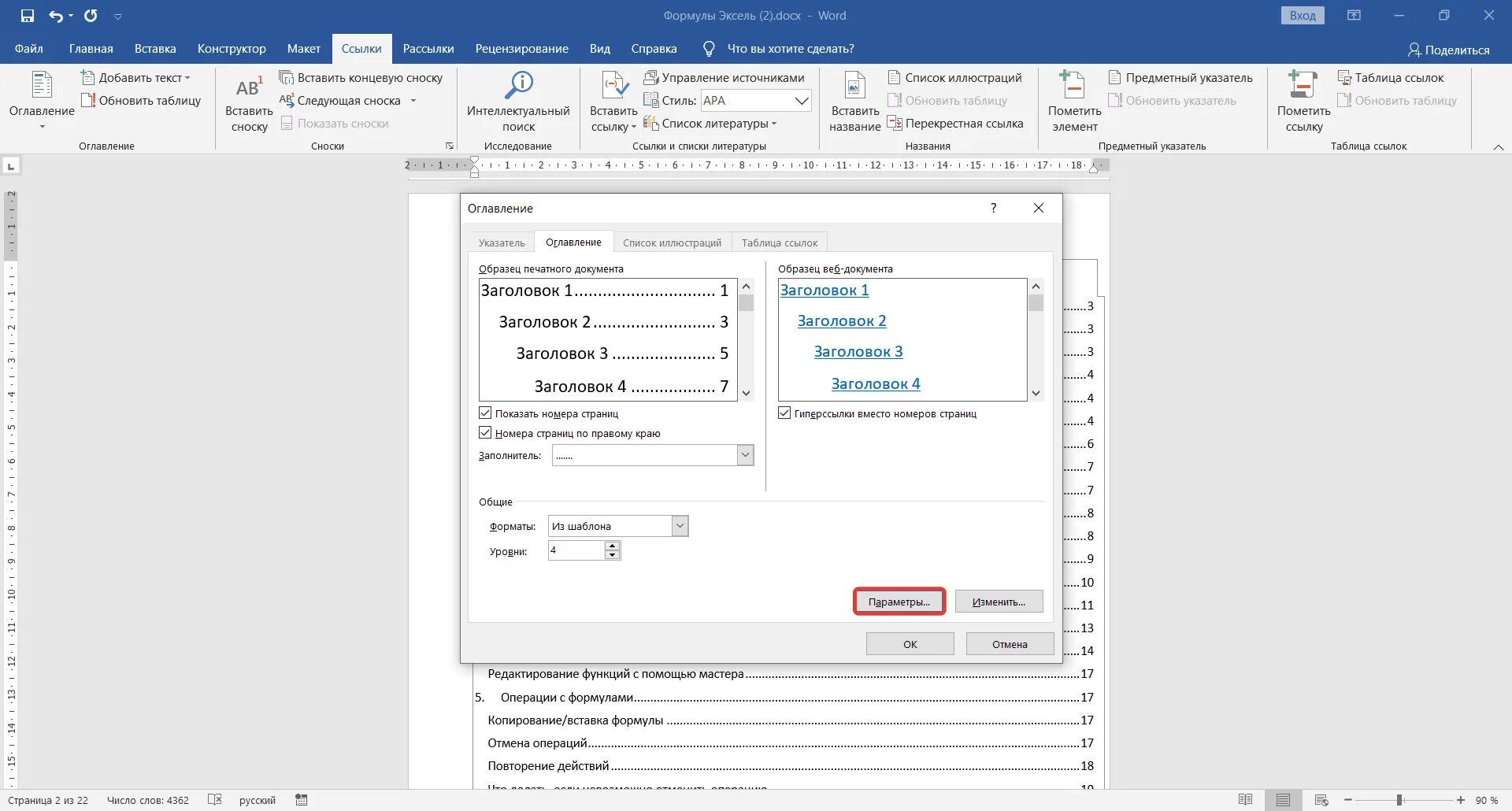Open the Форматы Из шаблона dropdown

pos(680,526)
